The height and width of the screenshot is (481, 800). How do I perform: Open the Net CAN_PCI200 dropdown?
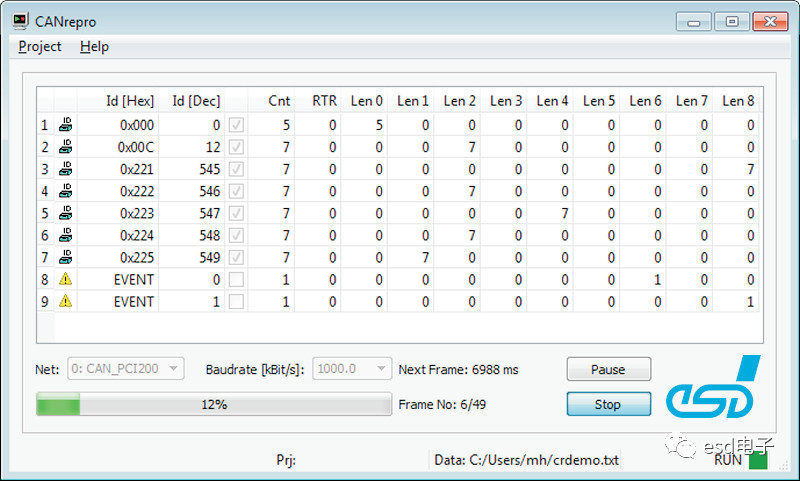tap(125, 369)
